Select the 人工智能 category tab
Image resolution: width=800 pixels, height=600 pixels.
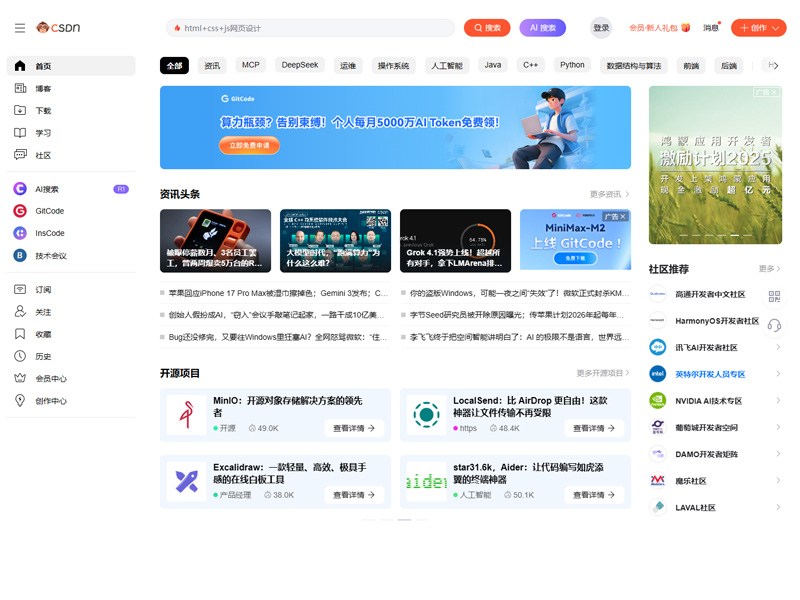[446, 66]
